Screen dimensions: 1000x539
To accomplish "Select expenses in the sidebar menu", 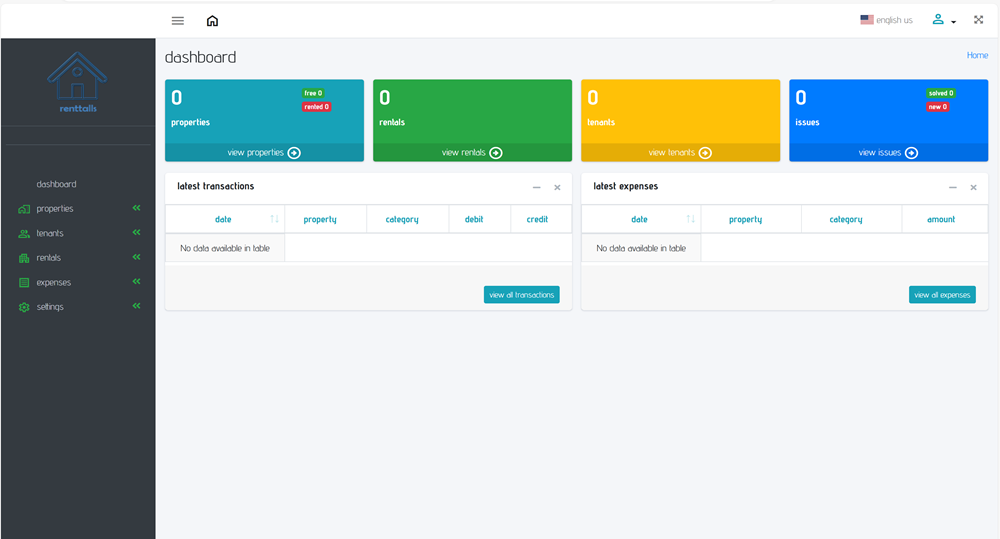I will pos(54,282).
